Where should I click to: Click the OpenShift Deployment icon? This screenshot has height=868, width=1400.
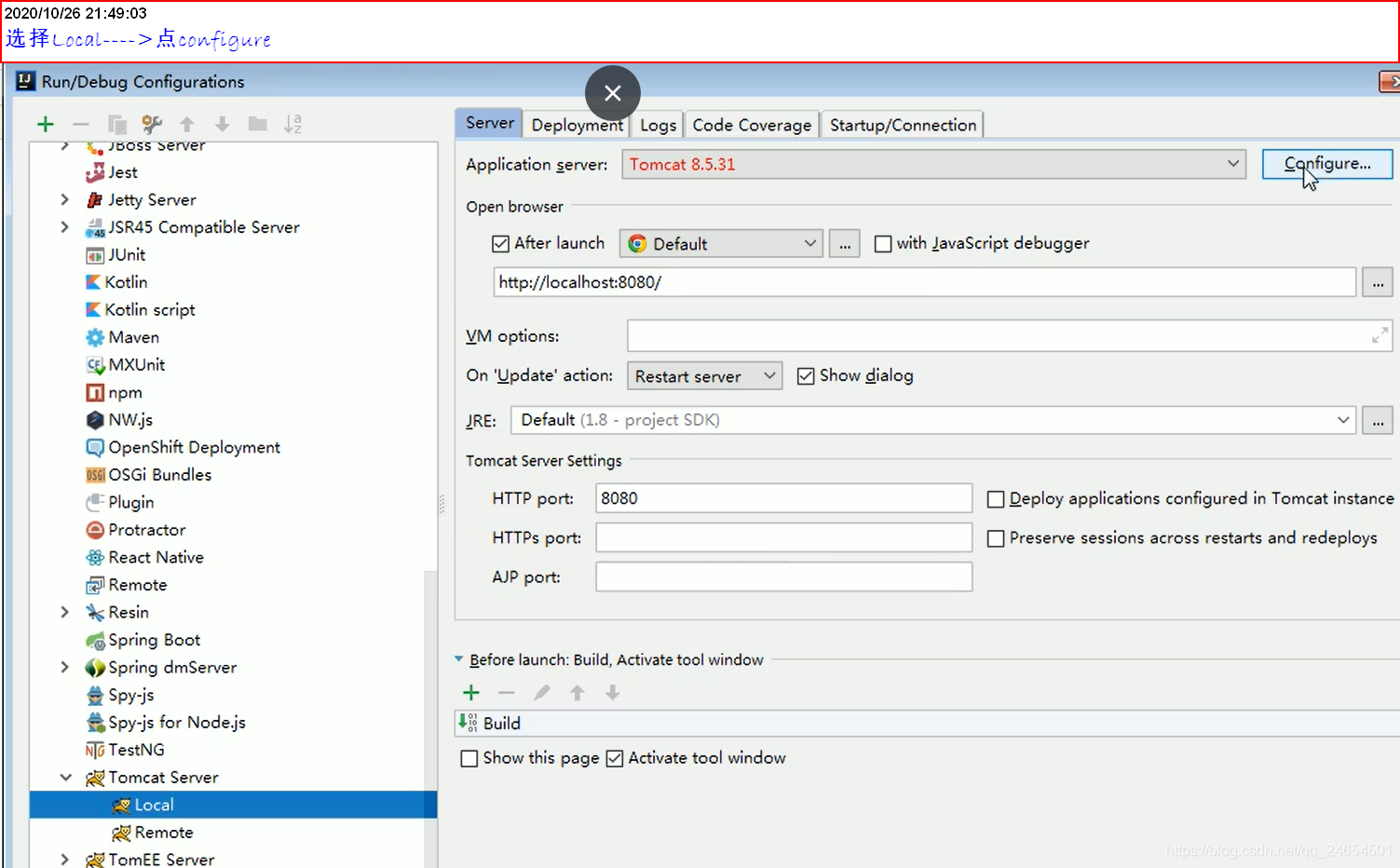[95, 448]
